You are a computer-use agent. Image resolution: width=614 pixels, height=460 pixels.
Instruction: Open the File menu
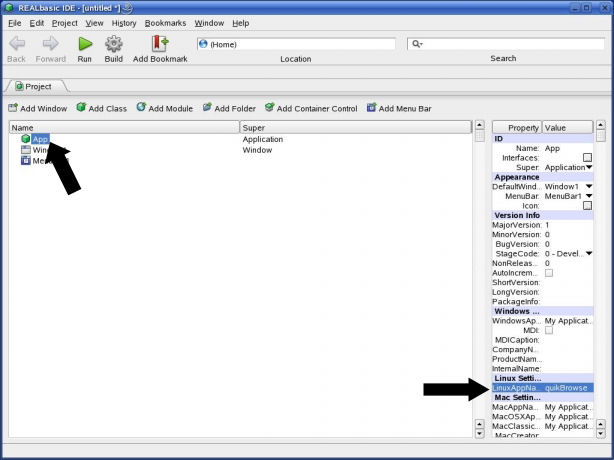pyautogui.click(x=15, y=23)
